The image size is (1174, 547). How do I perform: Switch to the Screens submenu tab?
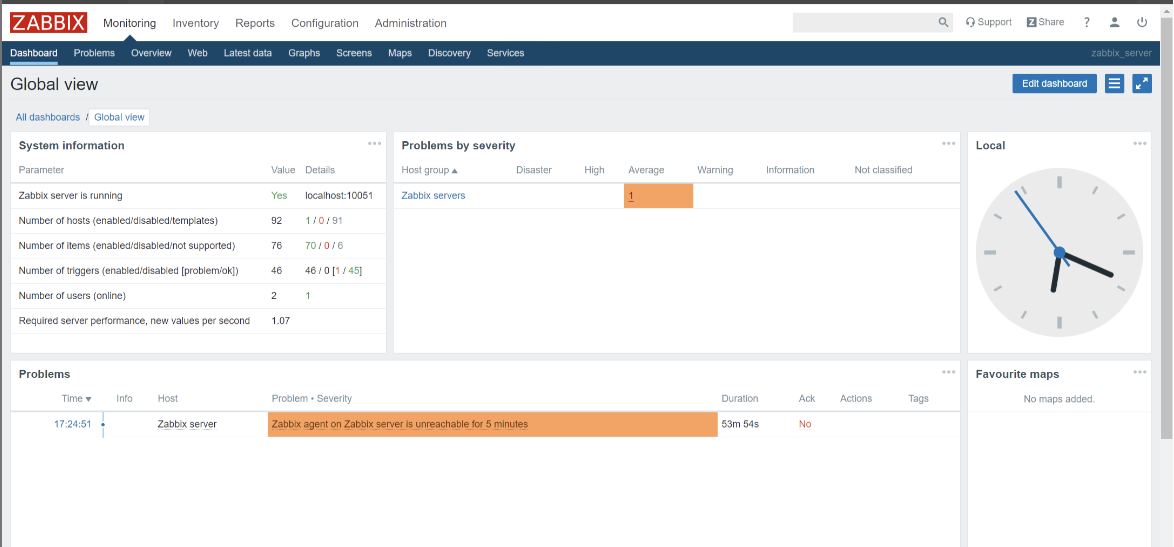[354, 53]
